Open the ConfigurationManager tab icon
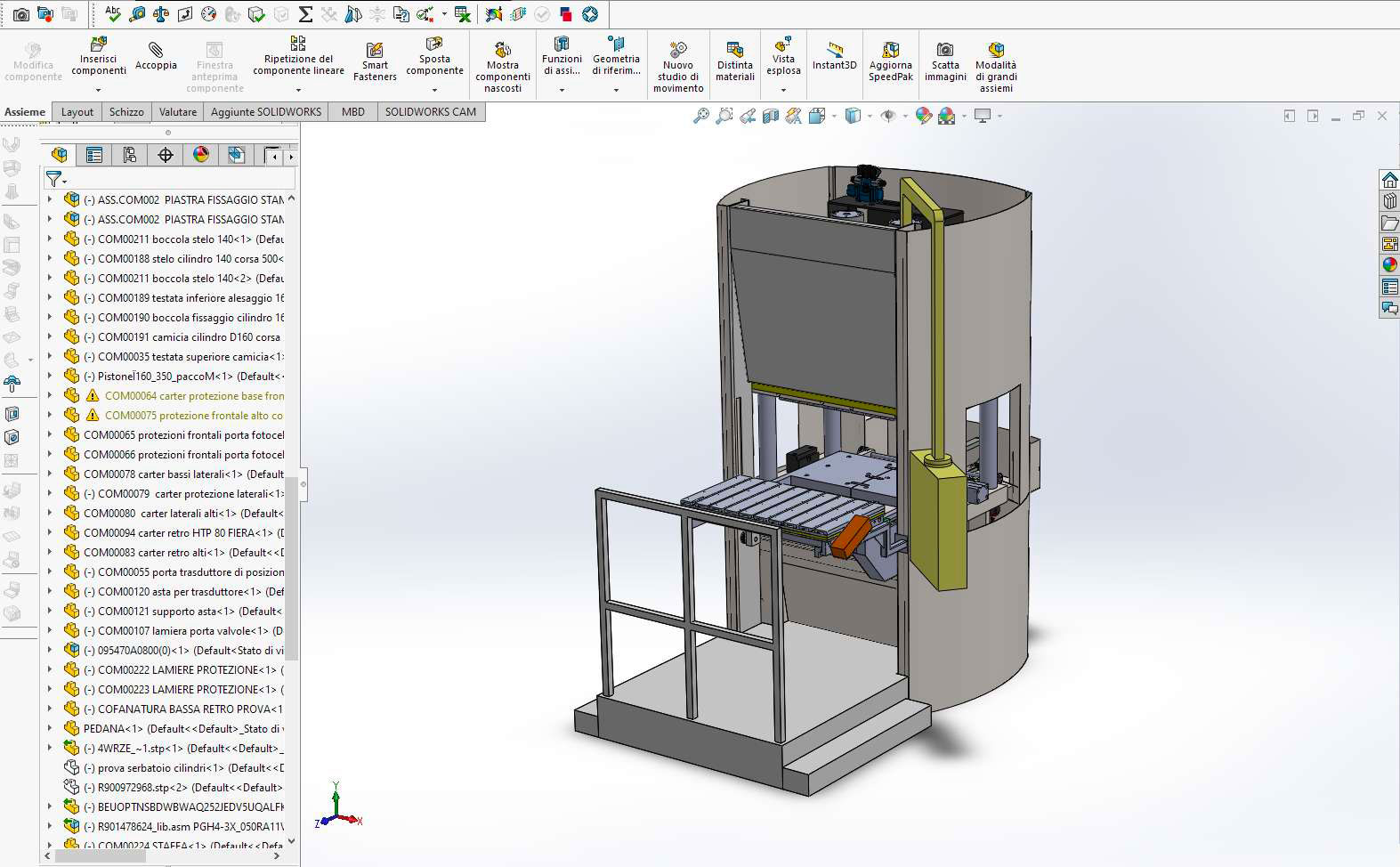The width and height of the screenshot is (1400, 867). [x=130, y=155]
